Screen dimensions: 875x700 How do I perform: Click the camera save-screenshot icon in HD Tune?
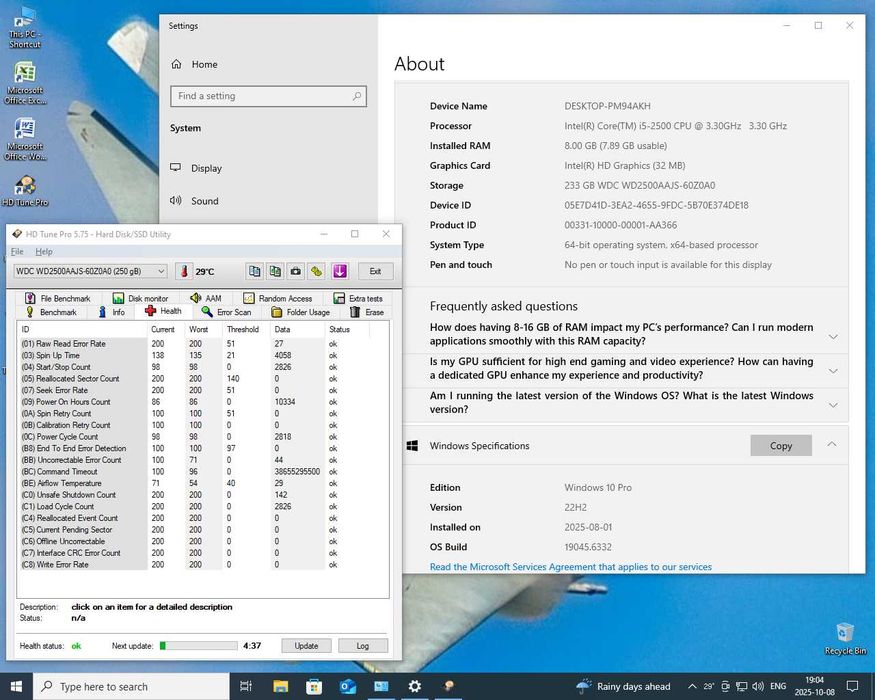pyautogui.click(x=296, y=271)
